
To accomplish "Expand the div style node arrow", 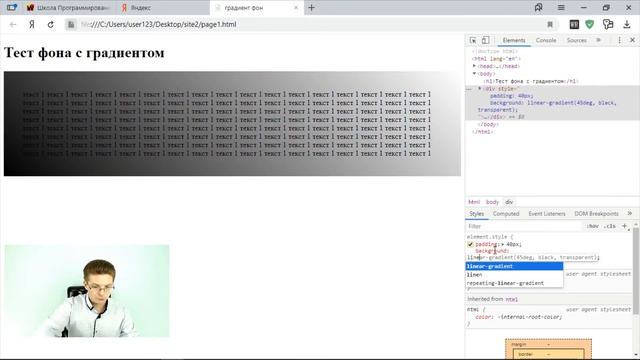I will coord(480,89).
